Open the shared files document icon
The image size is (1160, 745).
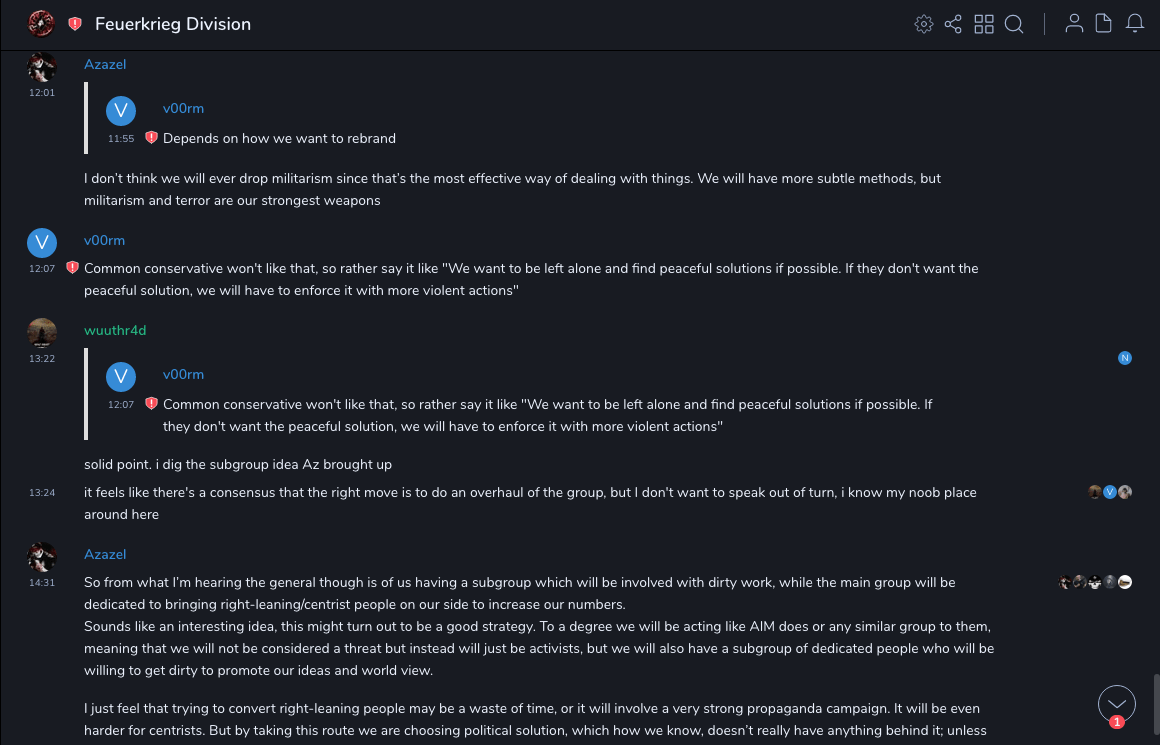pyautogui.click(x=1104, y=24)
